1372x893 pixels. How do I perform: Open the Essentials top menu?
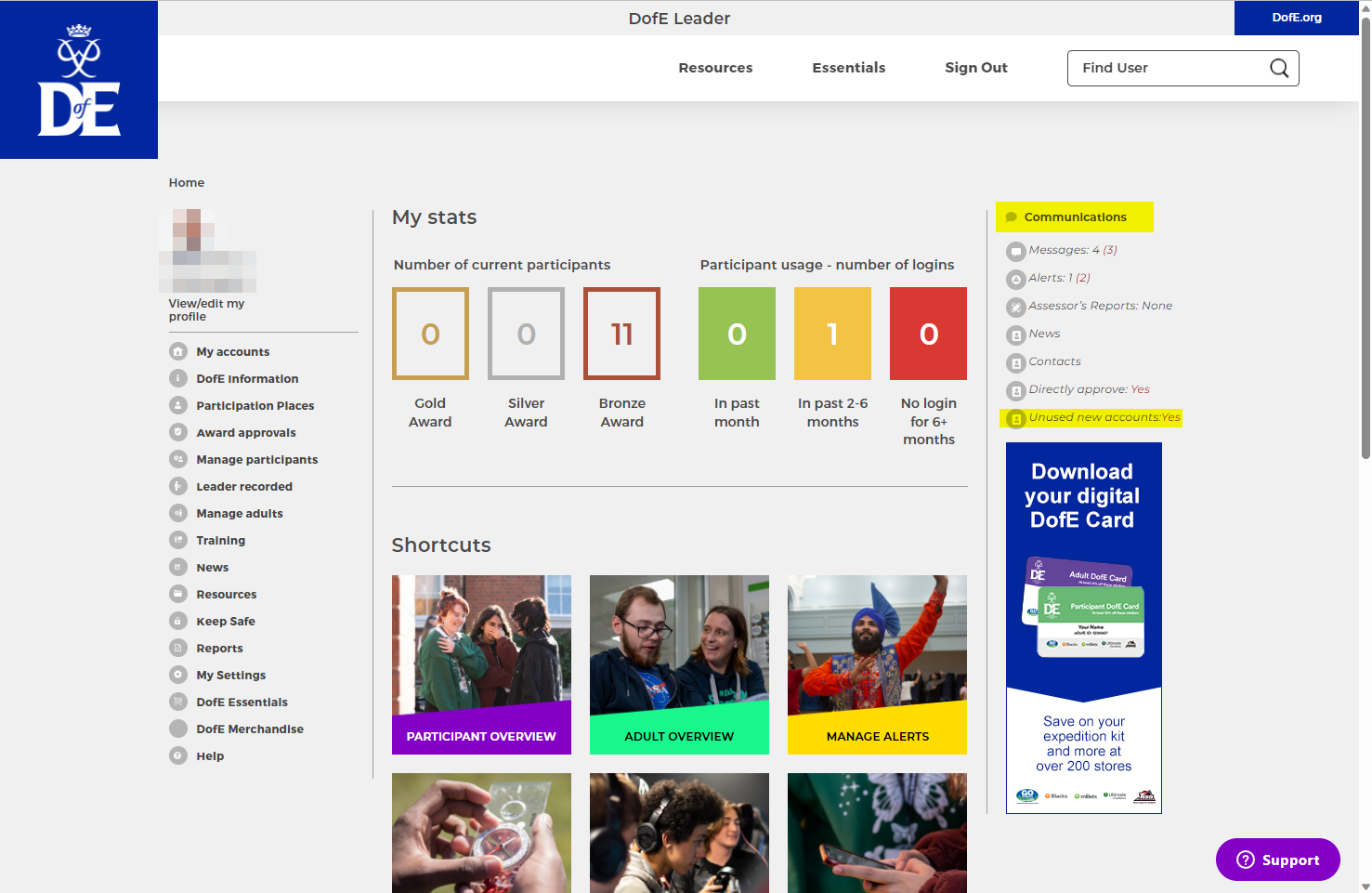(x=849, y=68)
